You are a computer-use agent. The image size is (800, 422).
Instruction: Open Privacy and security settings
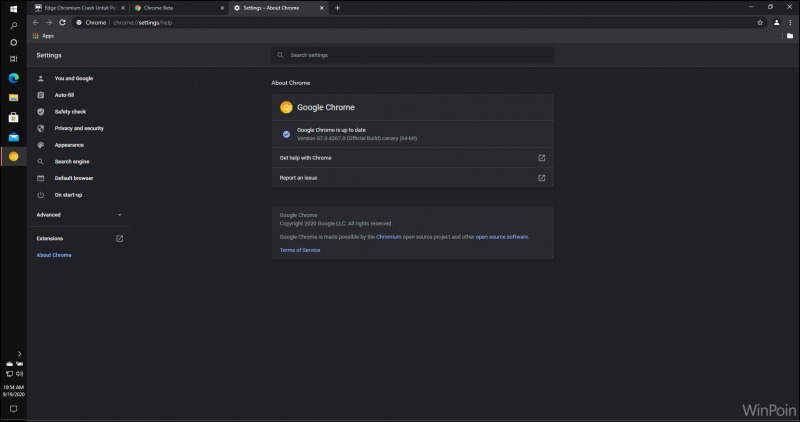[x=78, y=128]
